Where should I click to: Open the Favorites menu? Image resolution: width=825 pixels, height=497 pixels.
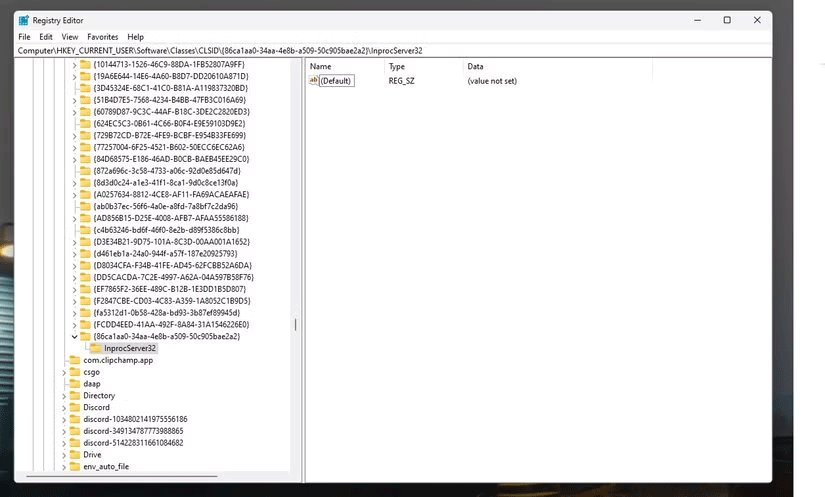click(102, 36)
